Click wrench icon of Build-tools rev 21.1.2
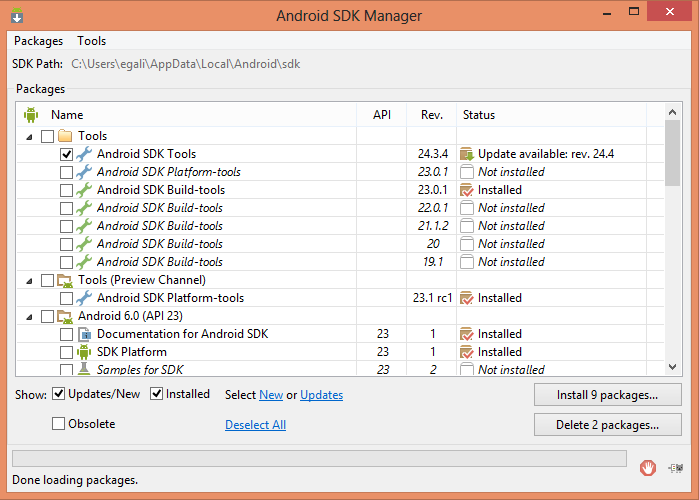This screenshot has width=699, height=500. 84,226
